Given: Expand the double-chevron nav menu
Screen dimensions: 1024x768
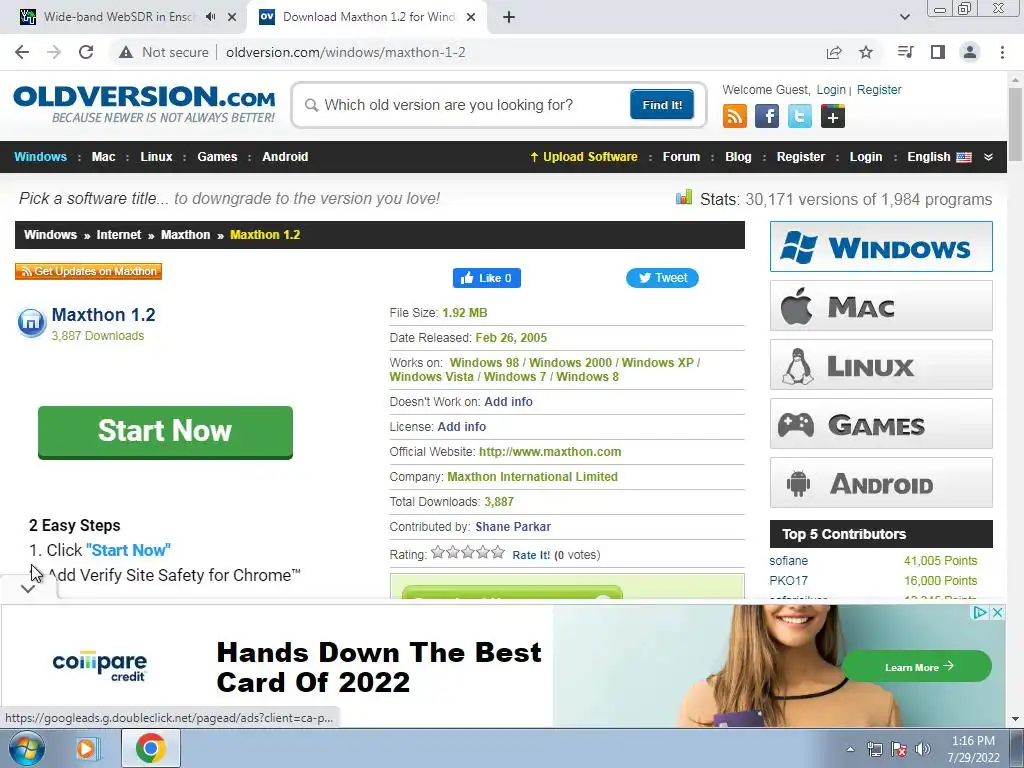Looking at the screenshot, I should pos(988,157).
